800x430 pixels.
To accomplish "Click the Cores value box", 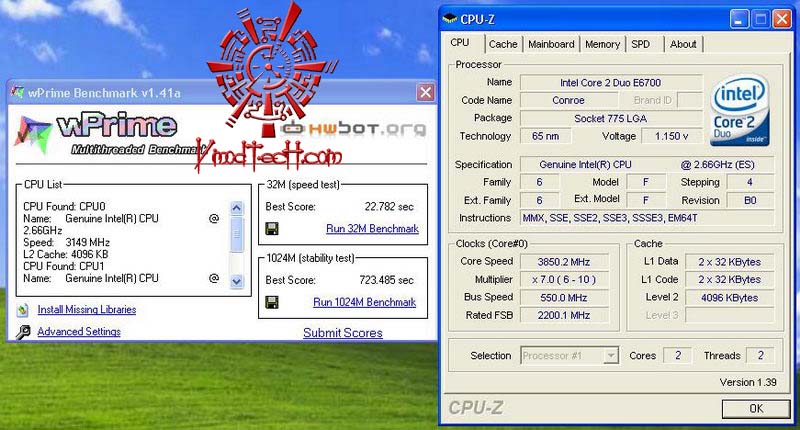I will pyautogui.click(x=678, y=356).
